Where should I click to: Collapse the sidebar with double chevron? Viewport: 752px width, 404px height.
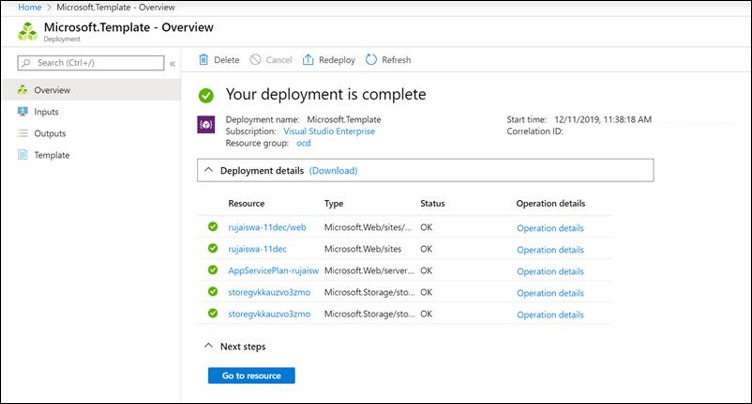pyautogui.click(x=172, y=63)
